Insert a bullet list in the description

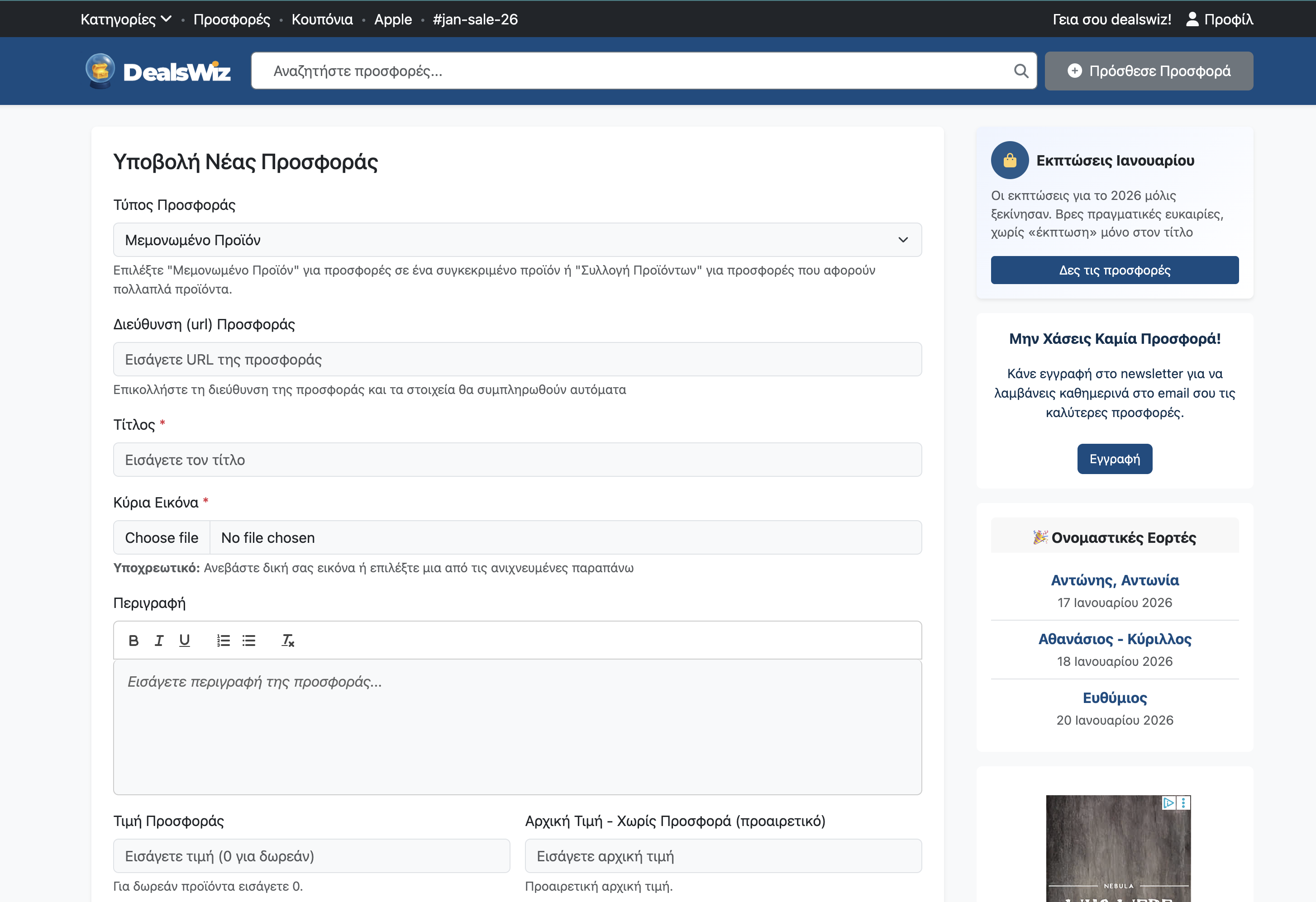point(249,640)
